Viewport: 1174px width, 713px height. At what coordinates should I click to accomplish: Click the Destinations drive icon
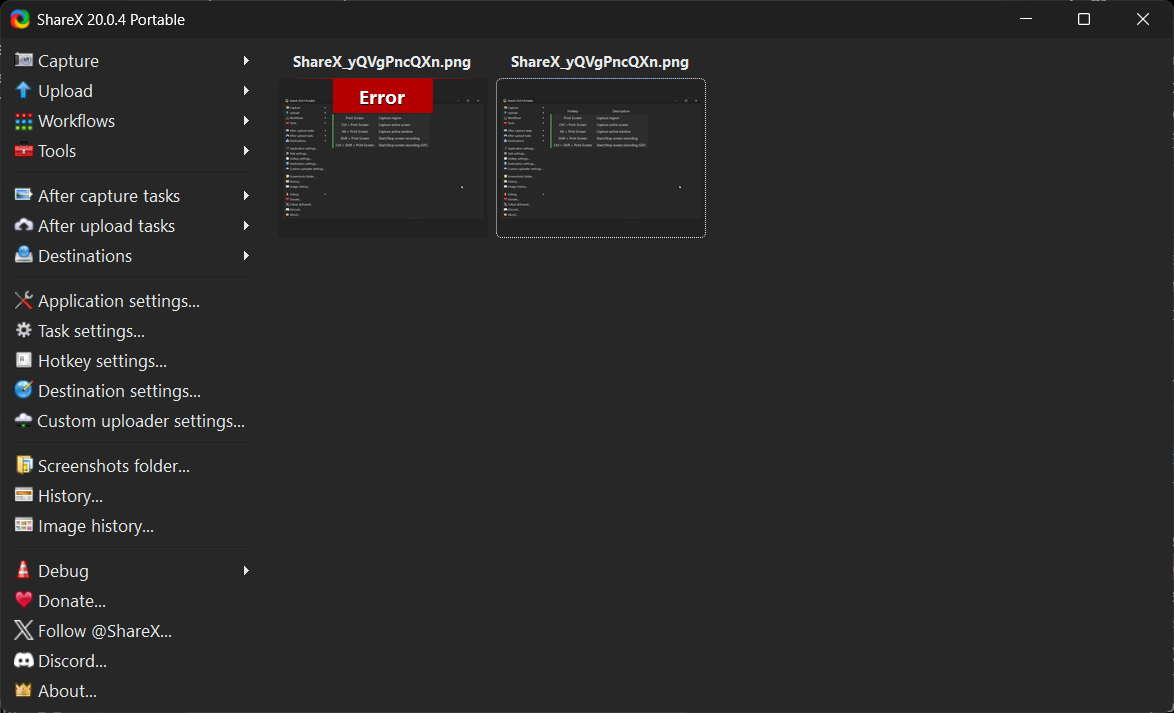24,255
